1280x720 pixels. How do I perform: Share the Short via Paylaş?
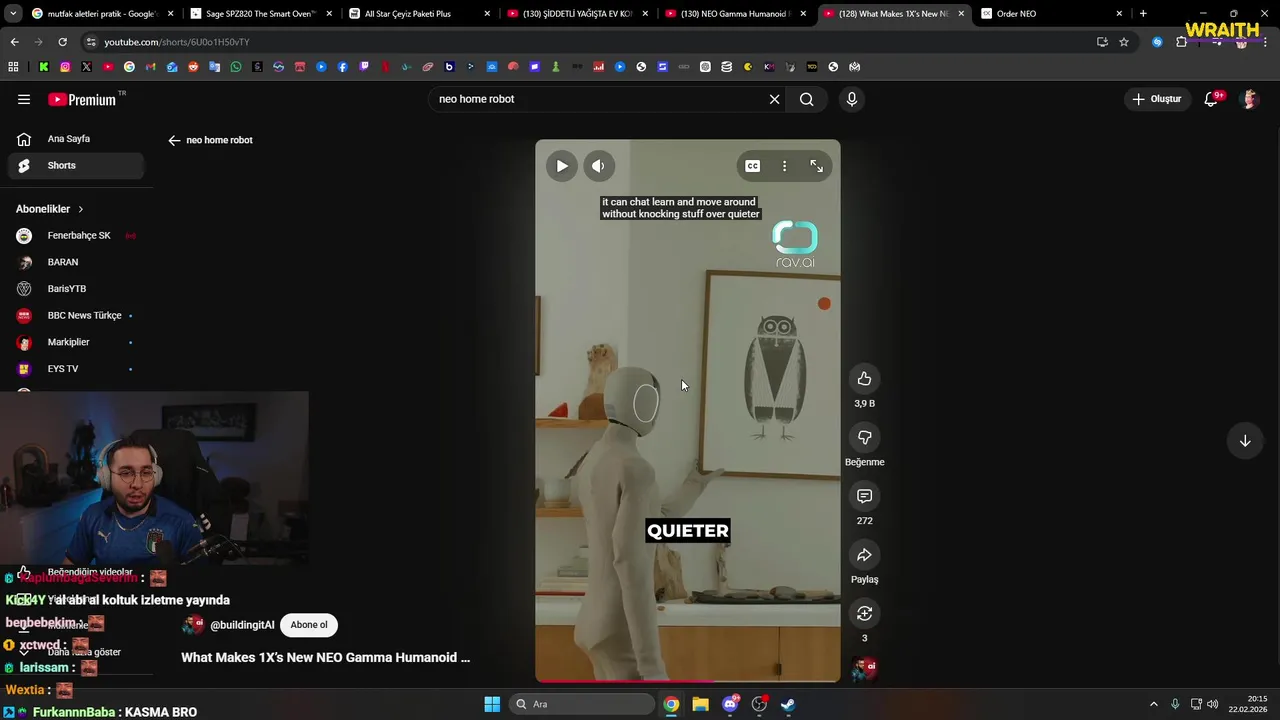pyautogui.click(x=865, y=555)
